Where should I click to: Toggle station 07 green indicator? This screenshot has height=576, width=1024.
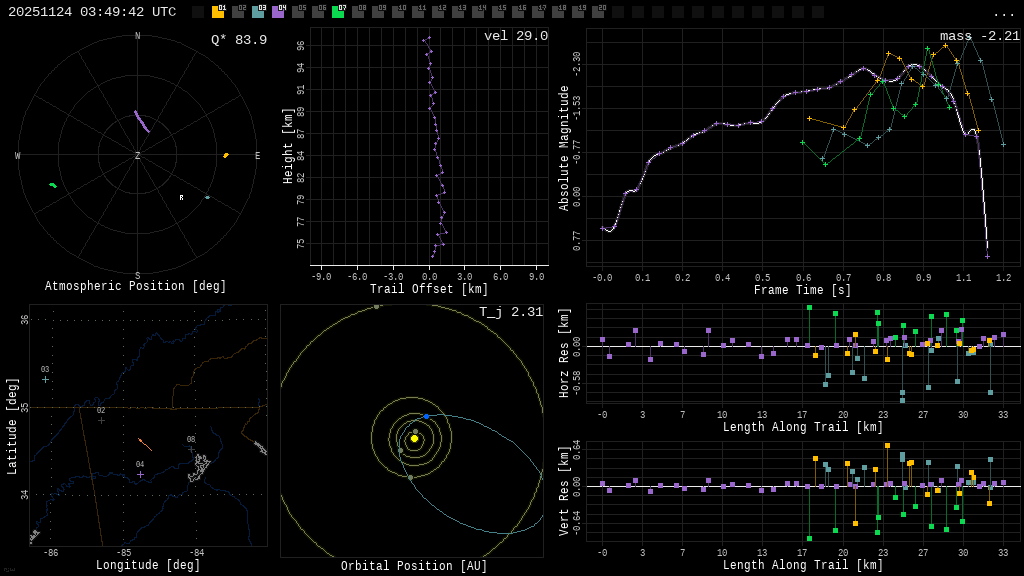tap(338, 12)
